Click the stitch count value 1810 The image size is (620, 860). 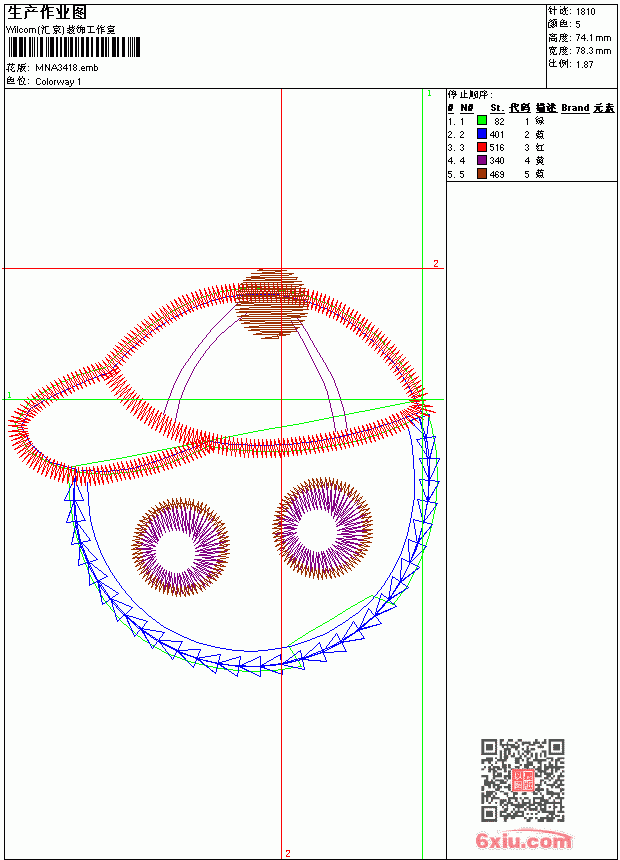[x=585, y=12]
